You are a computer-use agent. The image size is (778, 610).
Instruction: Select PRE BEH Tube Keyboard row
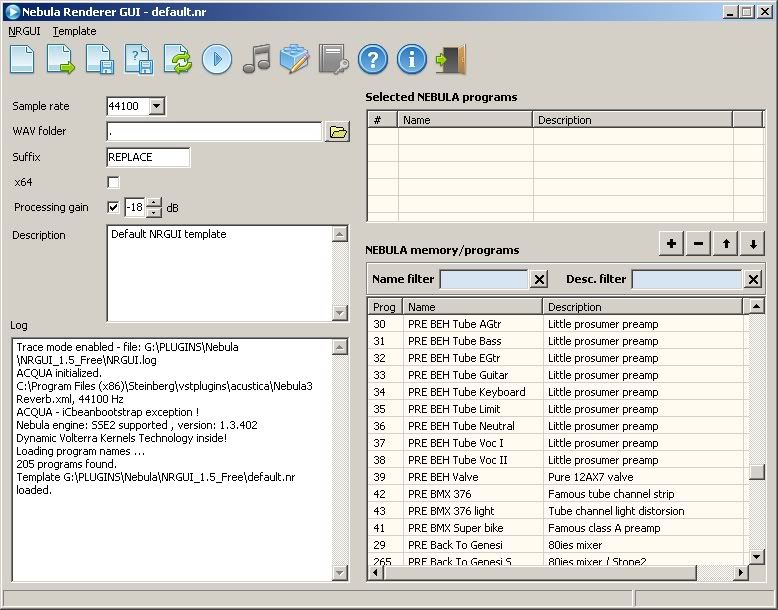coord(556,392)
